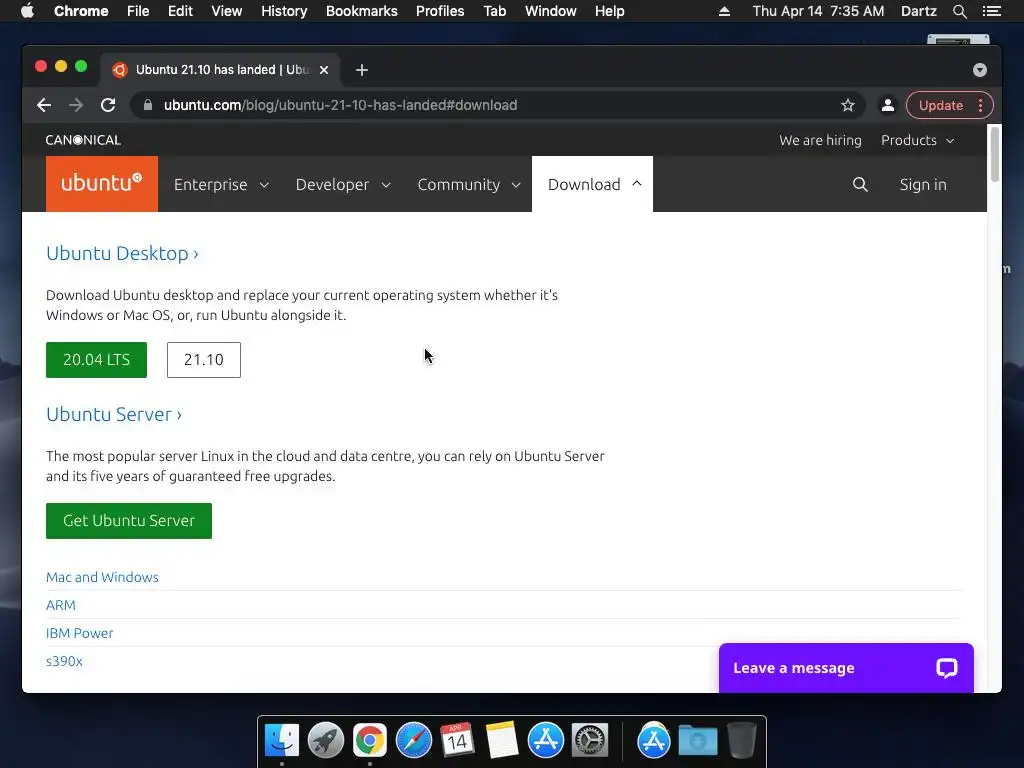Open the ARM link

(x=61, y=605)
